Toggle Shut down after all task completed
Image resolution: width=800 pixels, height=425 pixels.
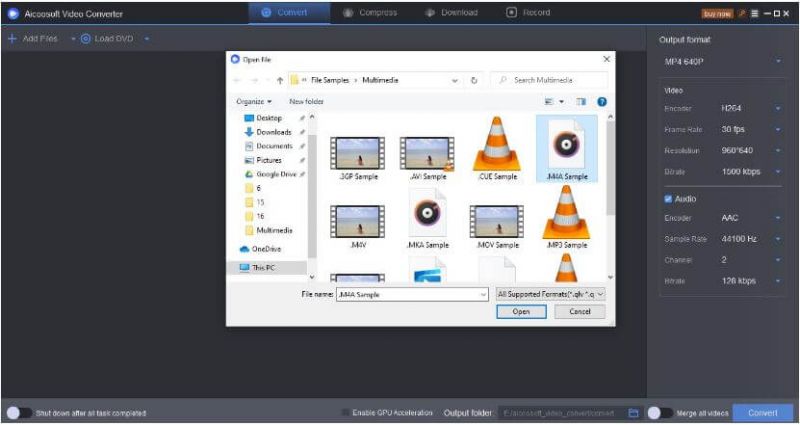pos(18,413)
